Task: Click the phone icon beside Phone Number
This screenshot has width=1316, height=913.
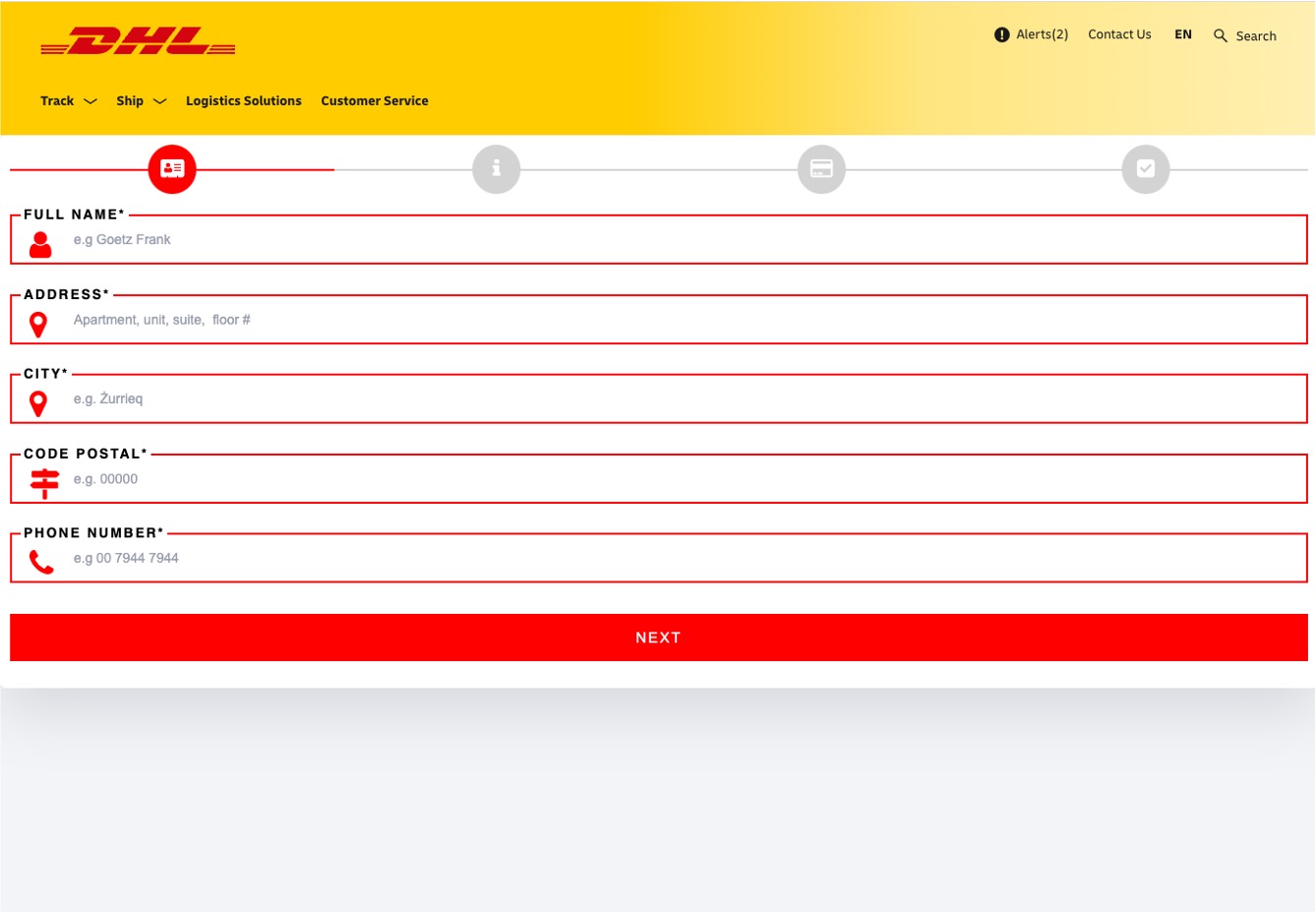Action: coord(40,561)
